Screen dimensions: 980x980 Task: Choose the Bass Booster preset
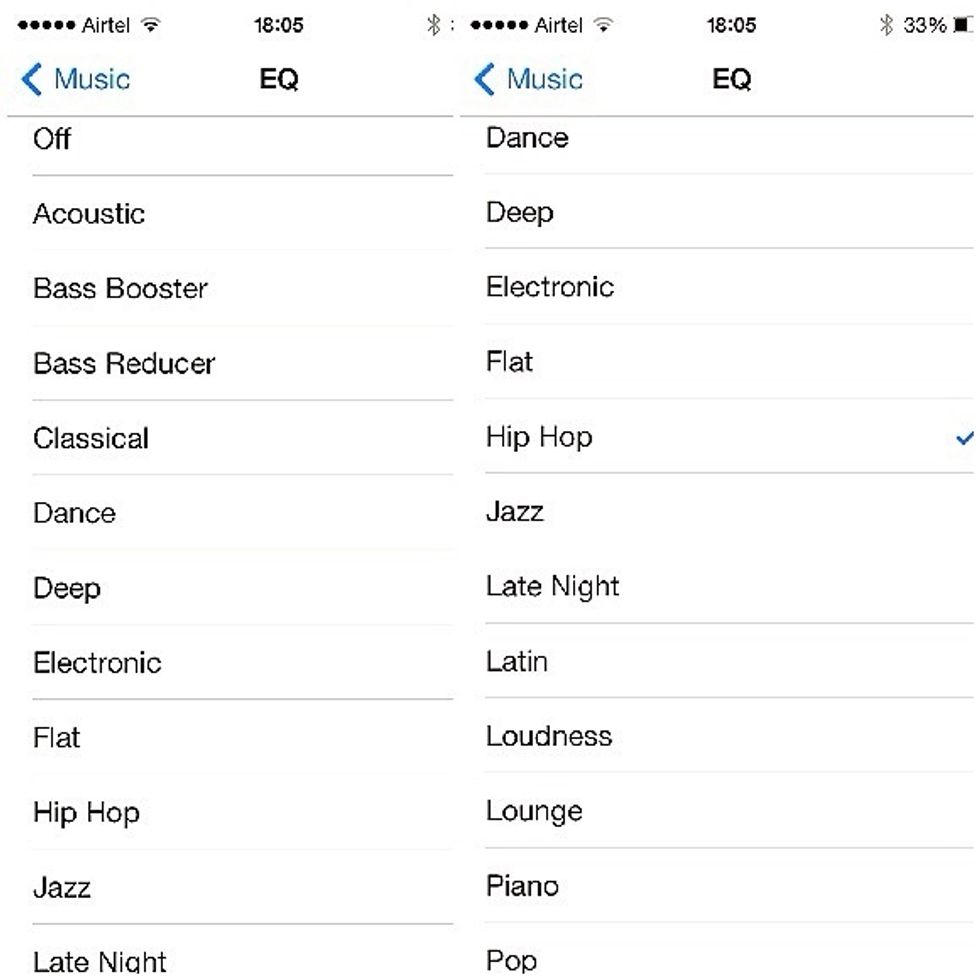pyautogui.click(x=120, y=288)
